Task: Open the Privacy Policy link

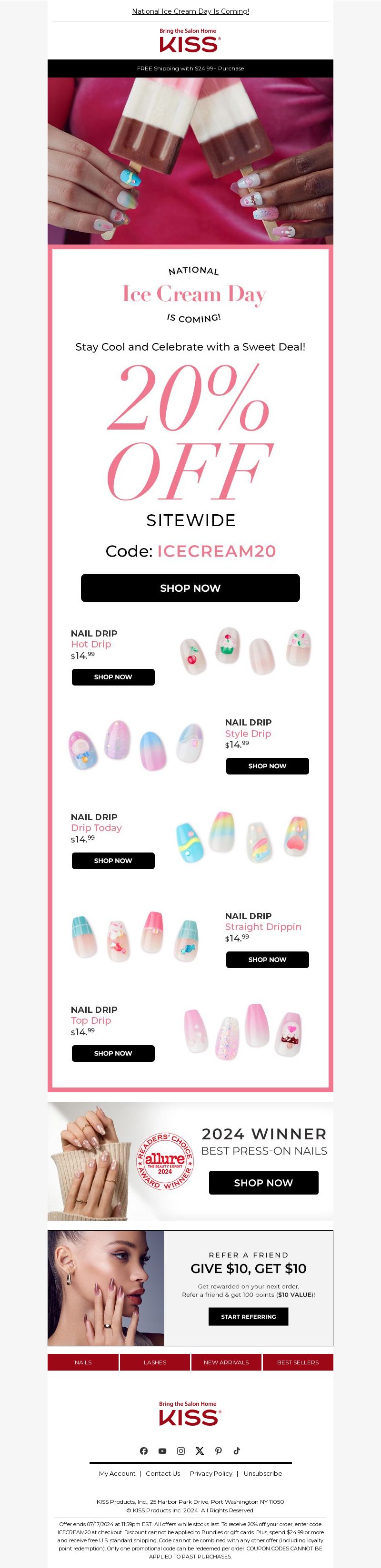Action: coord(211,1473)
